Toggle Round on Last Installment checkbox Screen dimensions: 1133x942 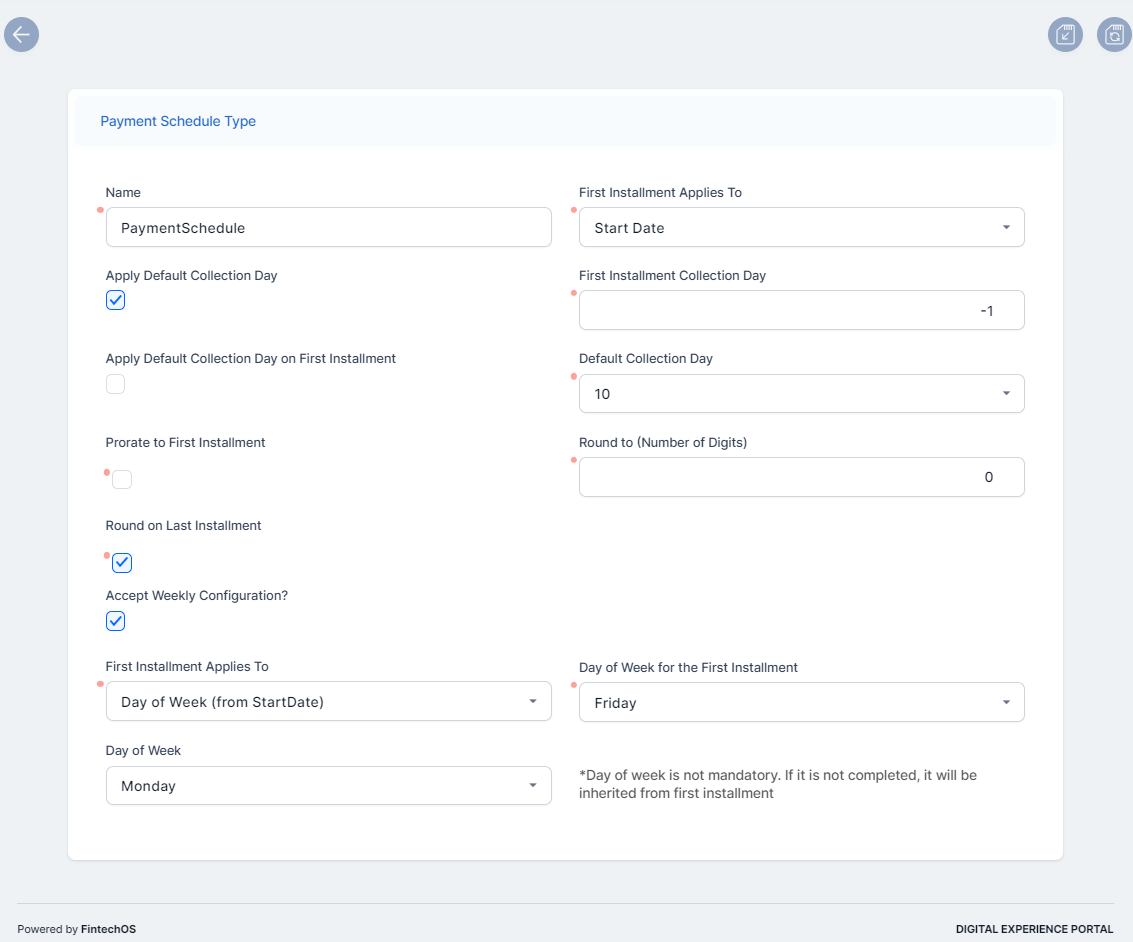[122, 563]
